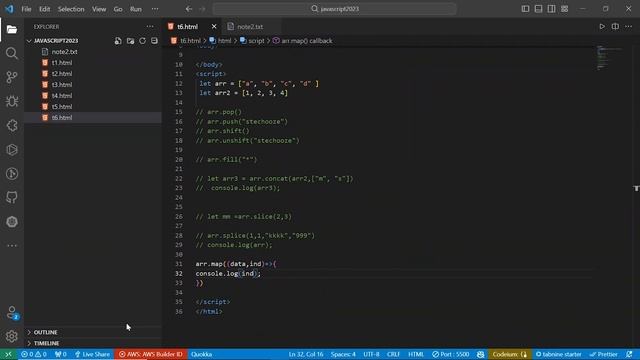The image size is (640, 360).
Task: Create a new folder in JAVASCRIPT2023
Action: (x=130, y=41)
